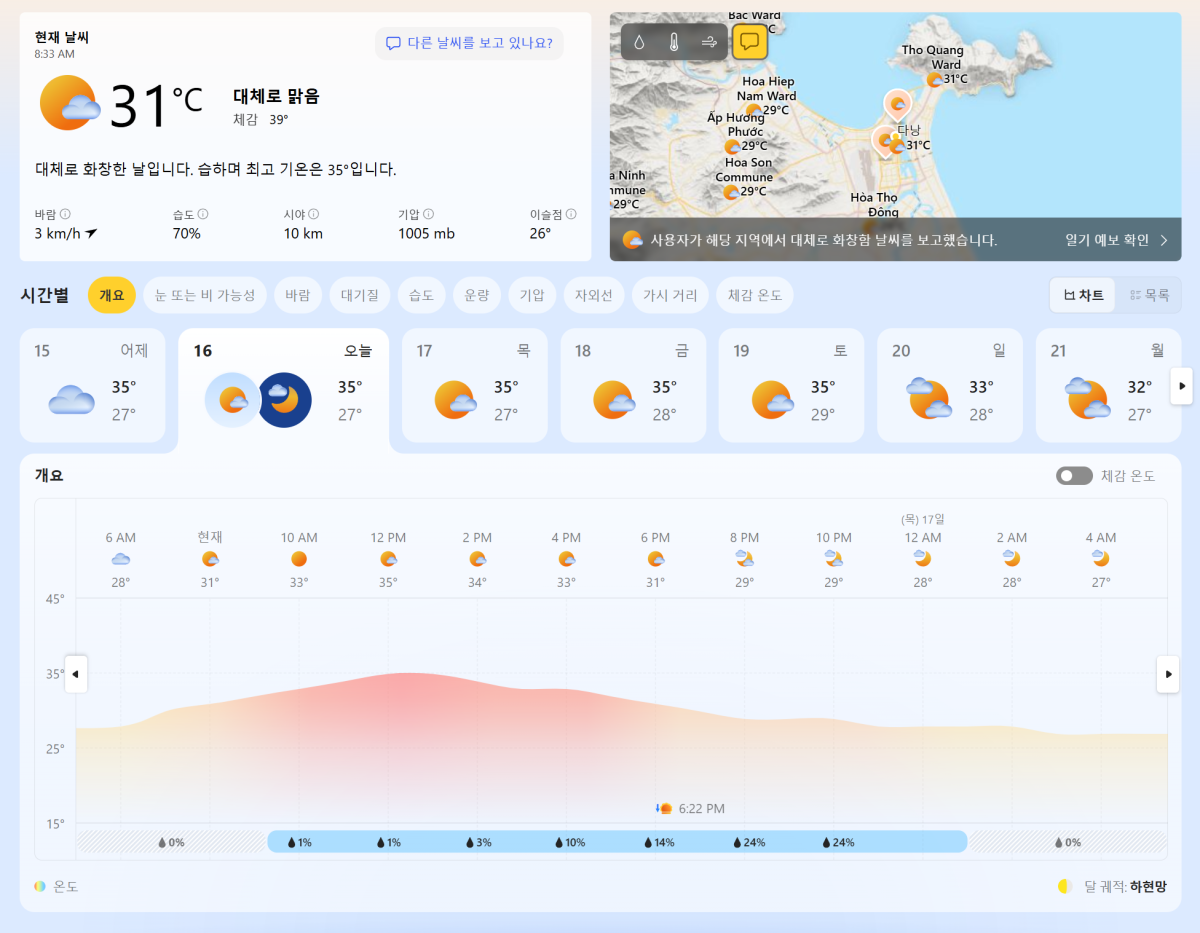
Task: Move chart earlier with left arrow
Action: (76, 674)
